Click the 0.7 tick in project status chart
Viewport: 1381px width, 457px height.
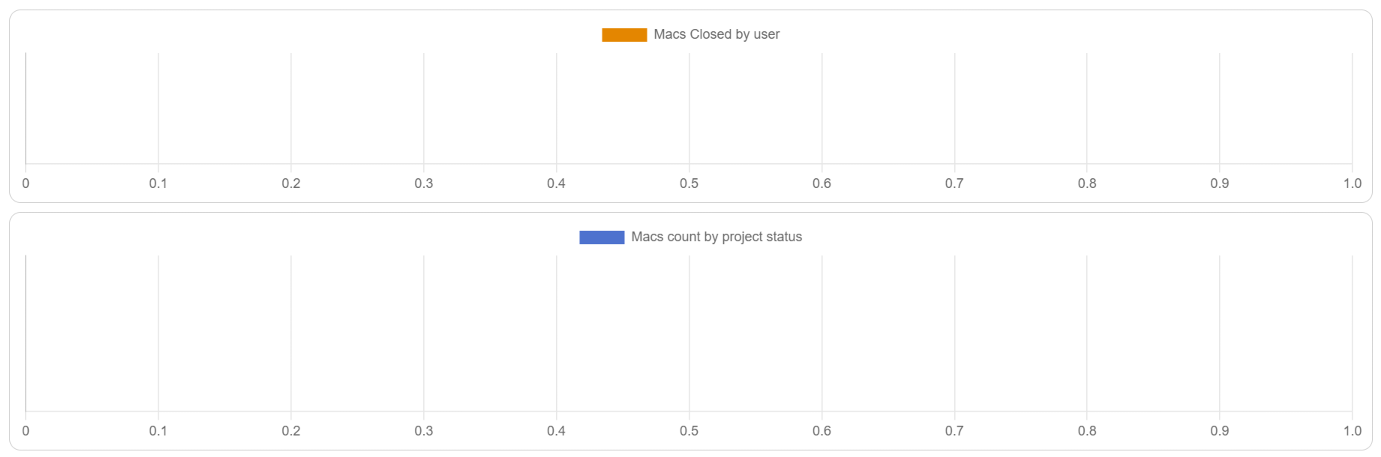point(954,431)
